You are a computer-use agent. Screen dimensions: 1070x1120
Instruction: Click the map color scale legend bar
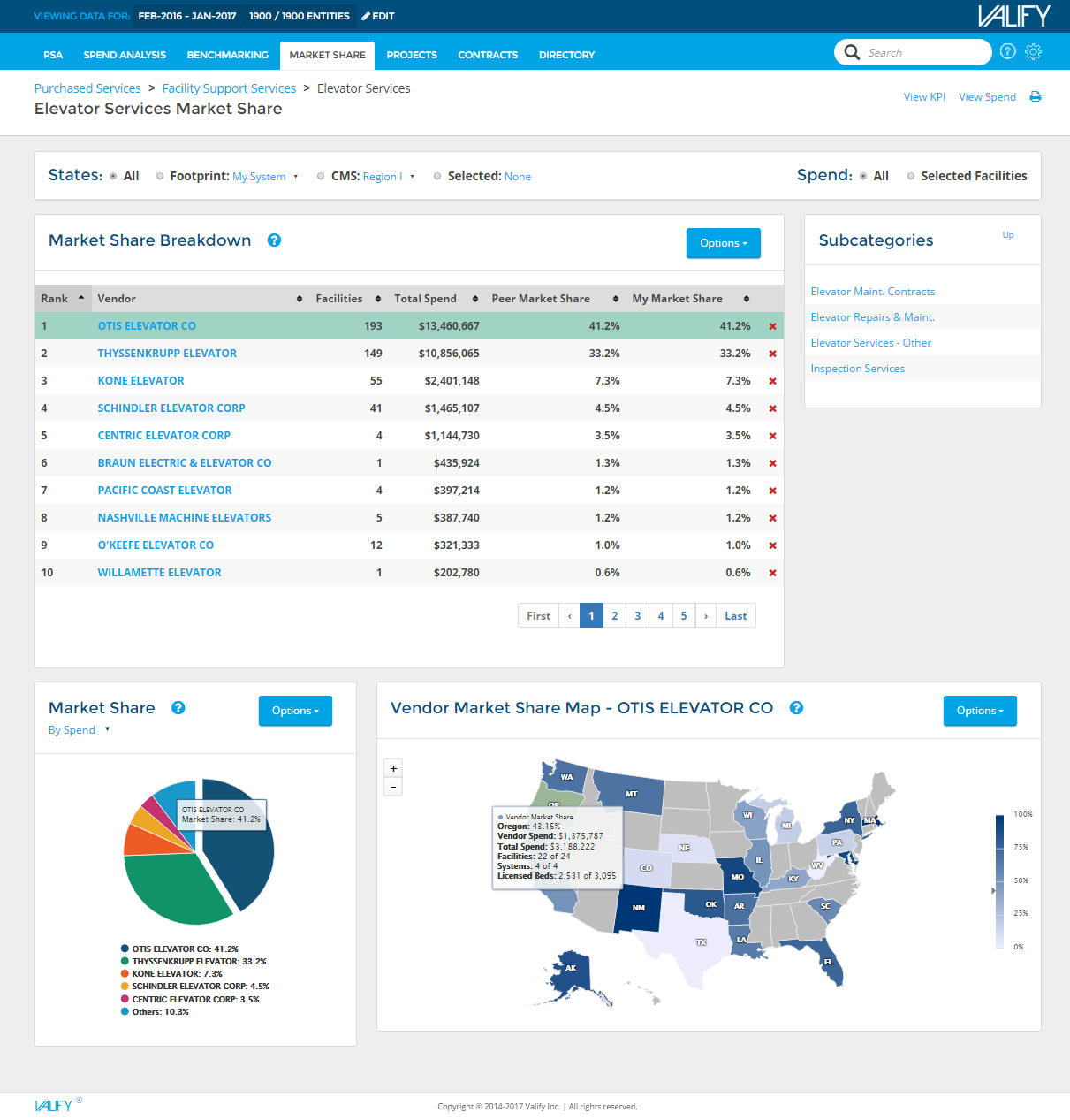click(1000, 880)
